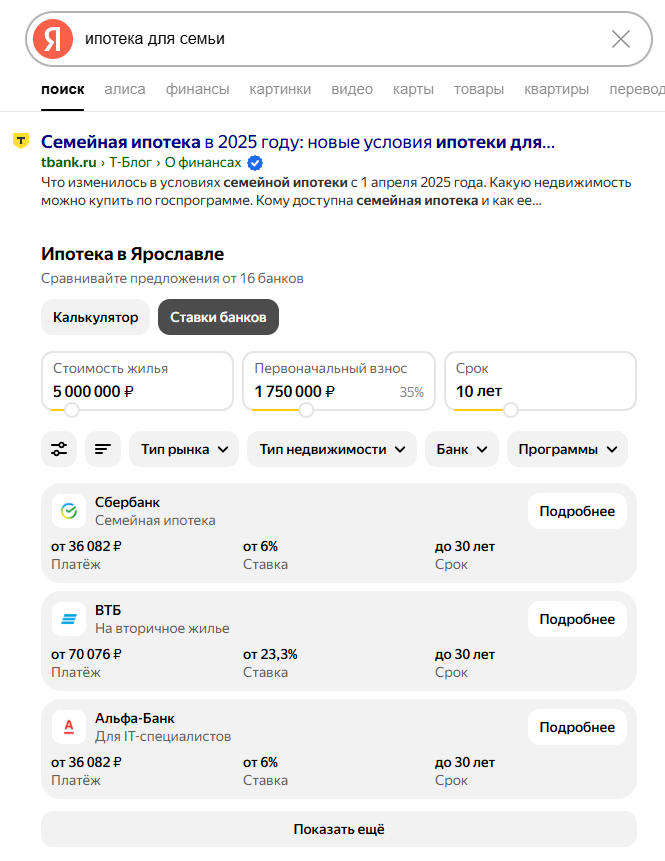This screenshot has width=665, height=861.
Task: Open the sort order icon
Action: (103, 449)
